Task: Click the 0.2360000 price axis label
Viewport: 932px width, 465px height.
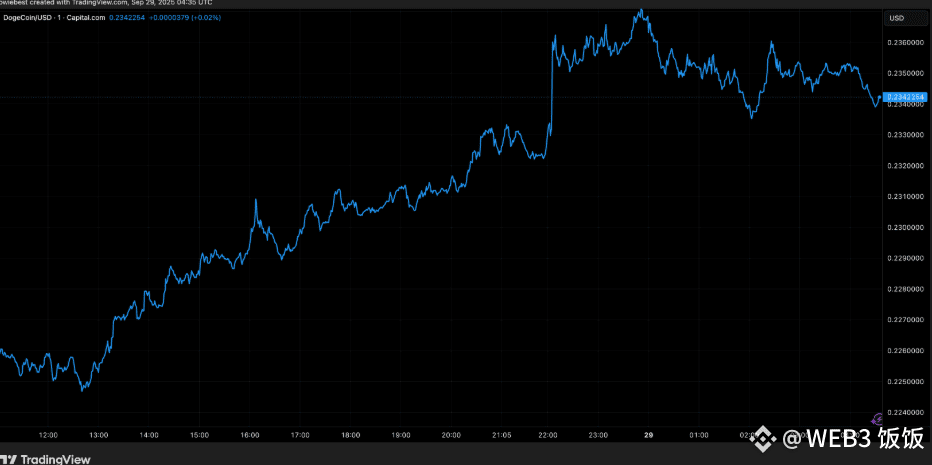Action: tap(905, 43)
